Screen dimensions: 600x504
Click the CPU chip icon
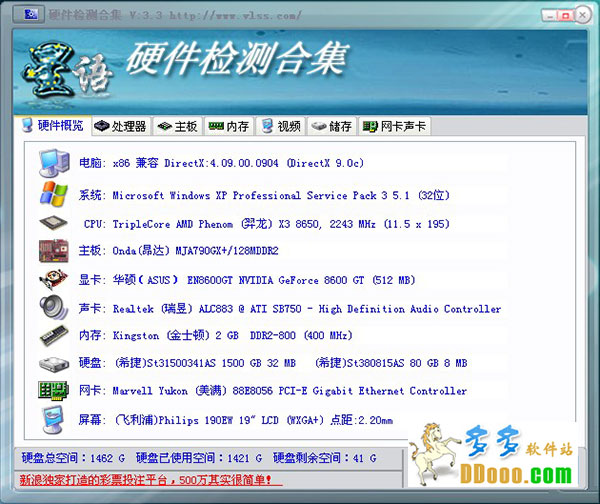54,223
